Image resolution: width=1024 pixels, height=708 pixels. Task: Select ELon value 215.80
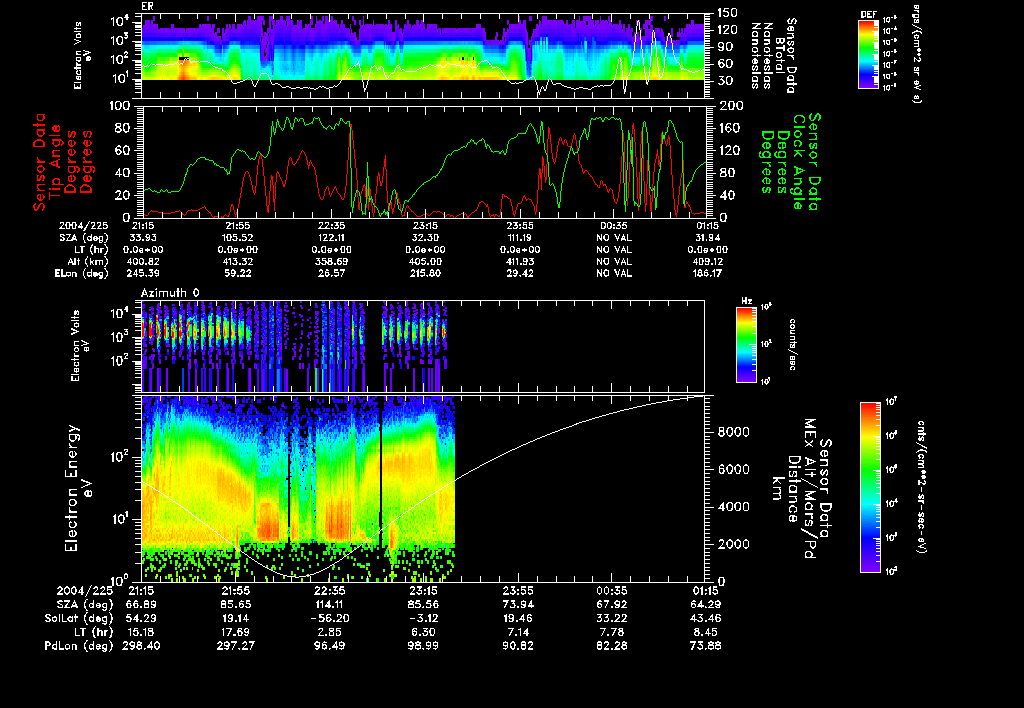point(425,274)
